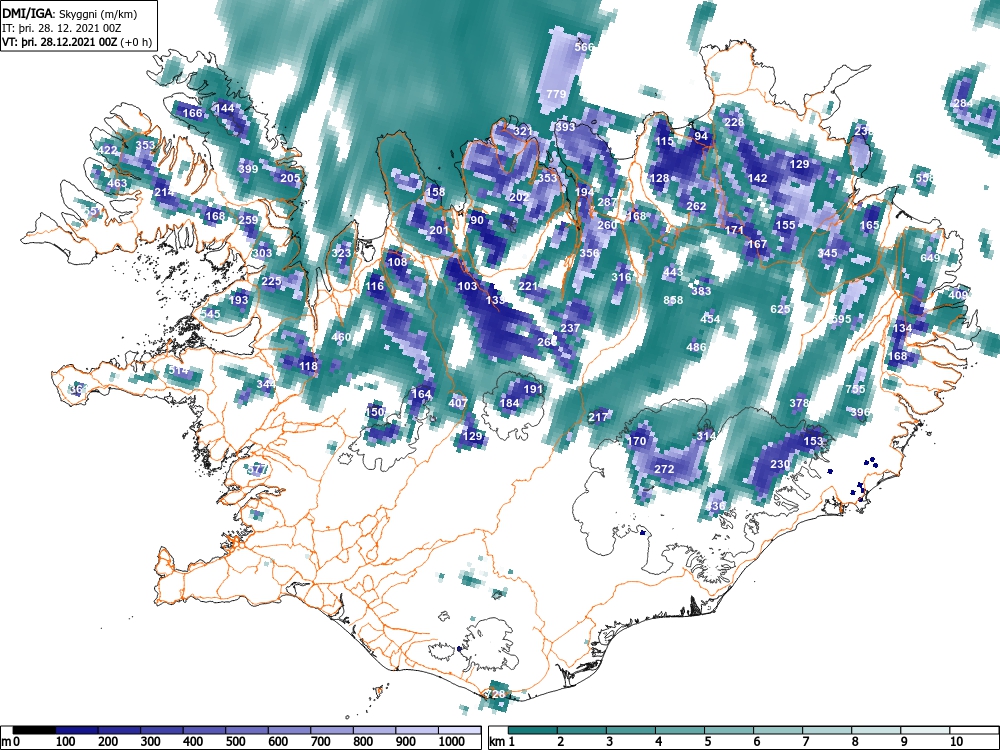
Task: Click the lightest swatch between km 9 and 10
Action: [x=925, y=730]
